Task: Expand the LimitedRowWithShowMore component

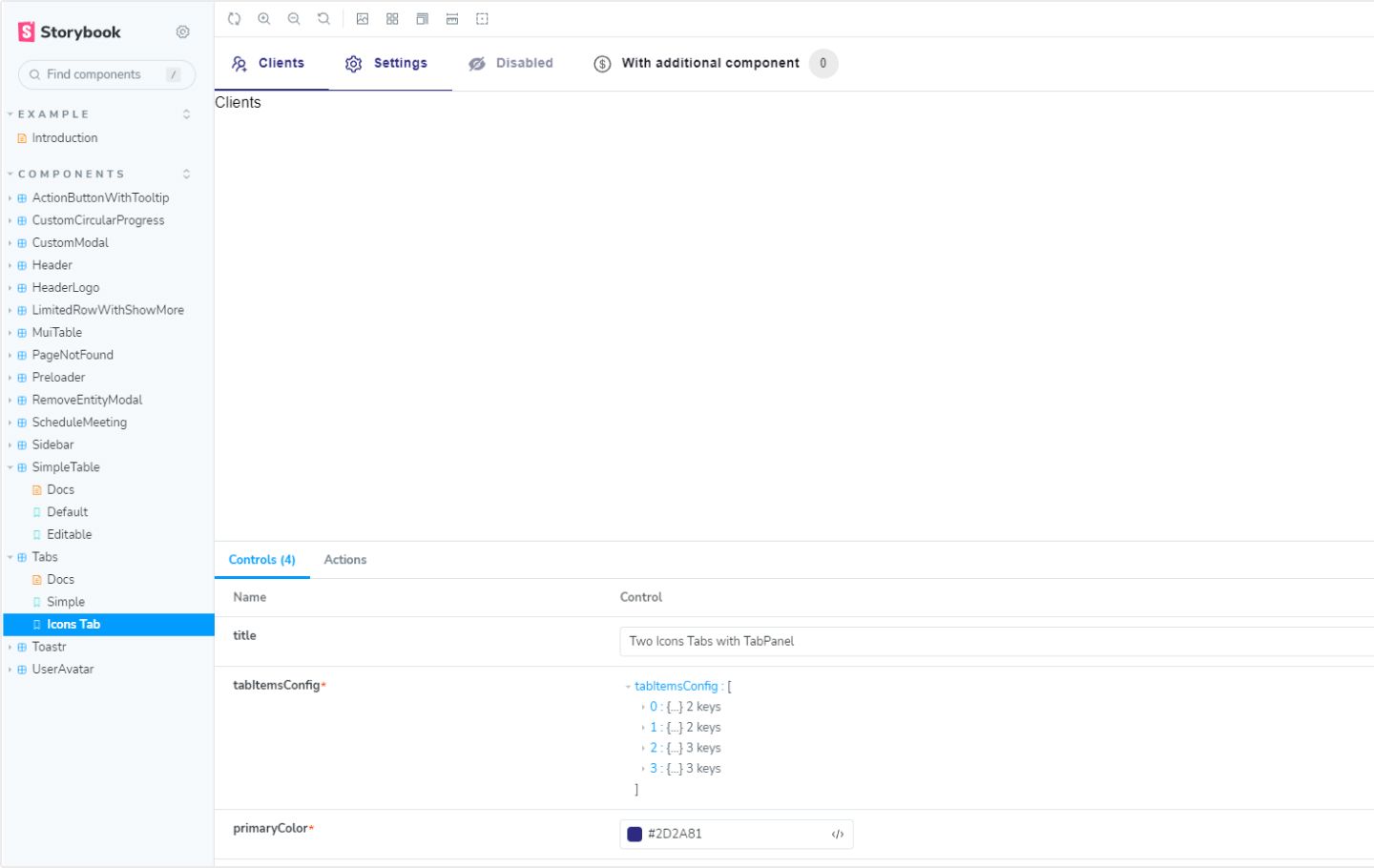Action: (x=108, y=310)
